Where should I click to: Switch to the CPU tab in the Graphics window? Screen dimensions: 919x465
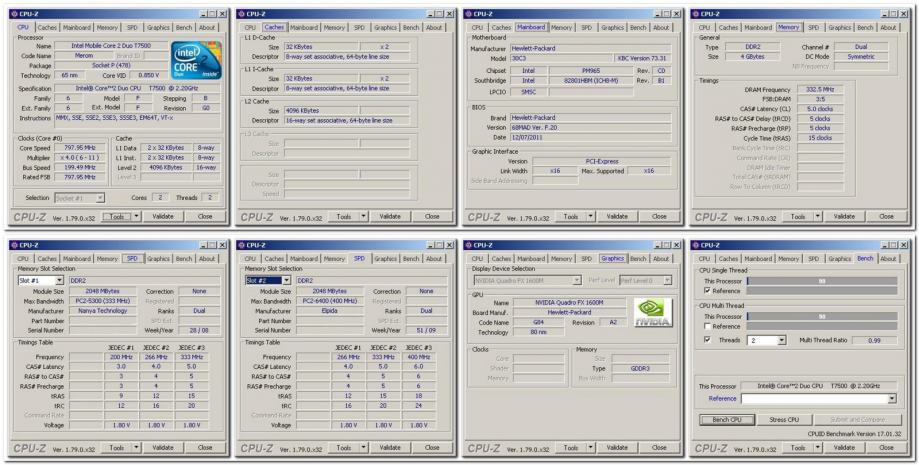click(477, 259)
